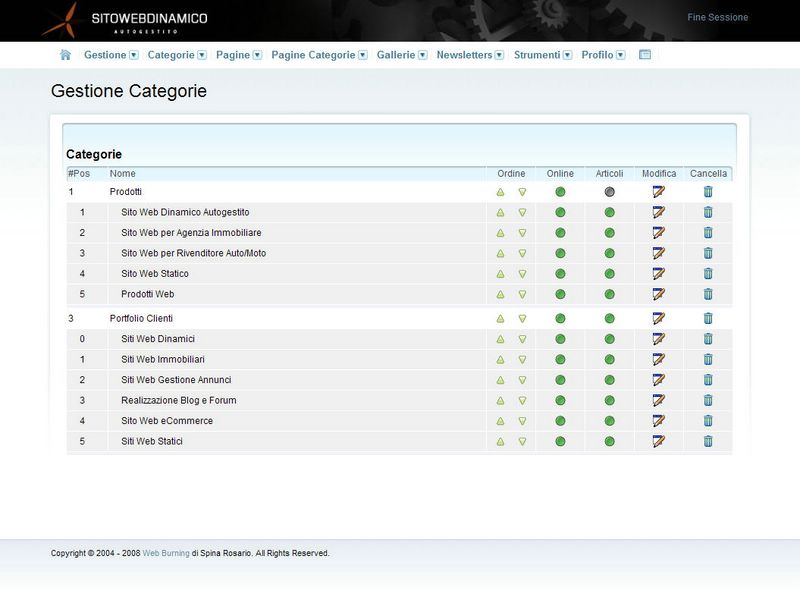
Task: Toggle grey Articoli status for Prodotti
Action: 610,192
